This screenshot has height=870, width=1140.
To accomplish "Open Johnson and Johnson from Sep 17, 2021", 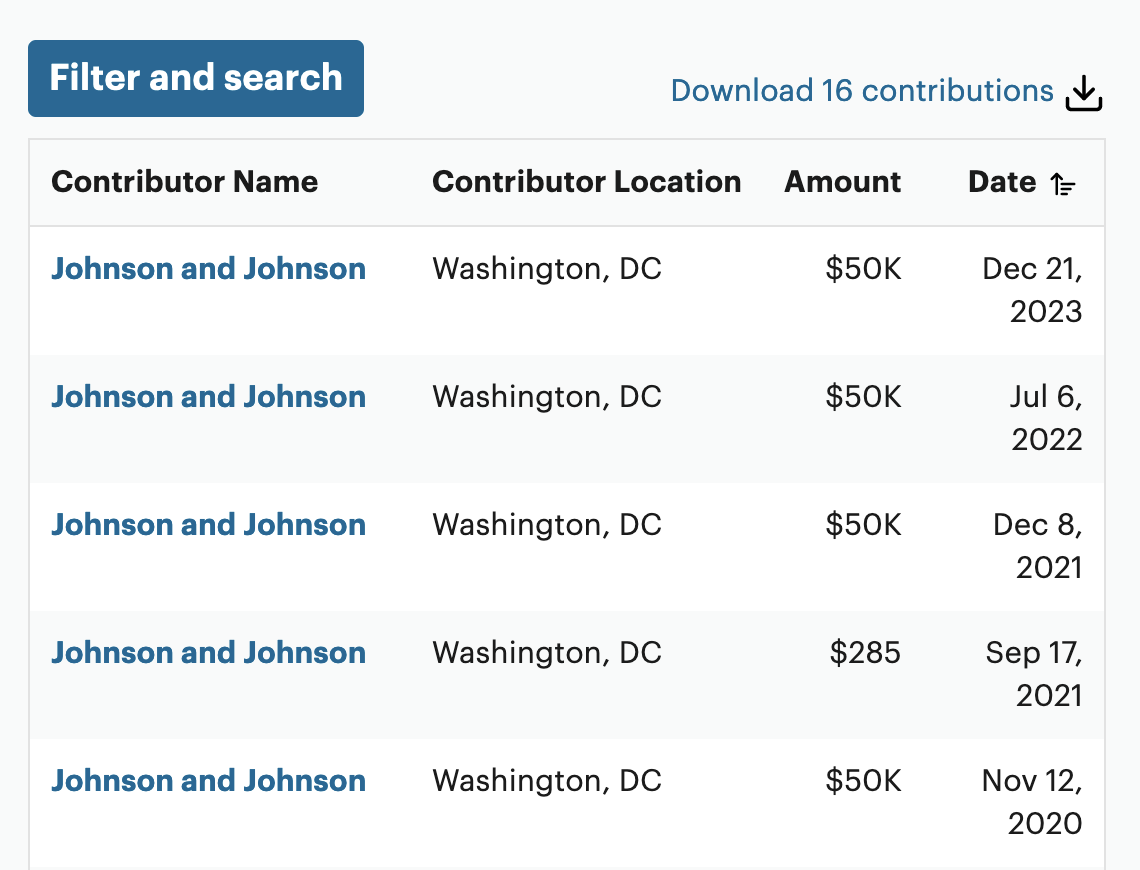I will point(209,653).
